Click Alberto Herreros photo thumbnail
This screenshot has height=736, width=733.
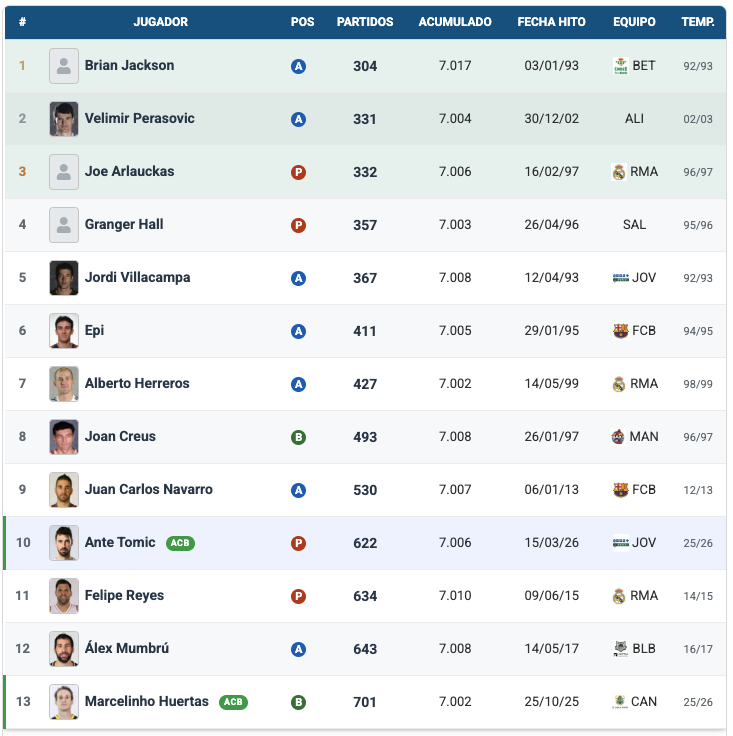[x=64, y=384]
